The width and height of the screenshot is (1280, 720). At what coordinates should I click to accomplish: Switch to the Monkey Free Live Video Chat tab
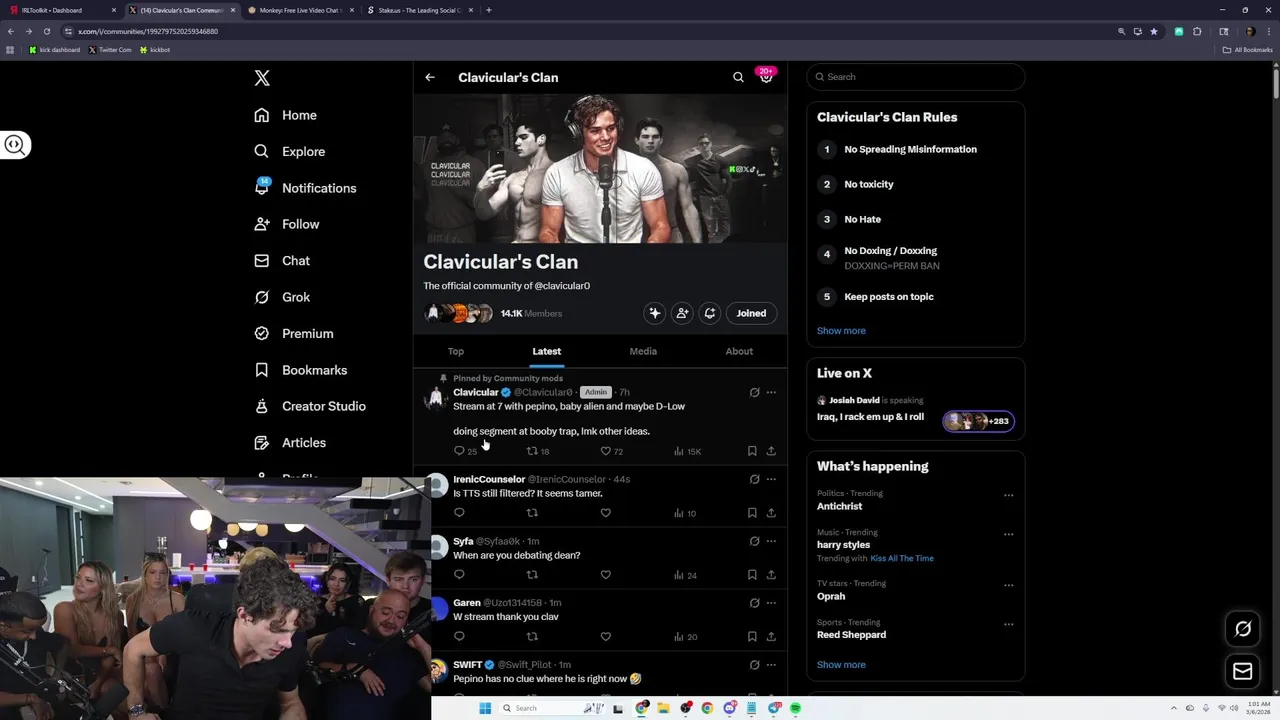coord(300,10)
